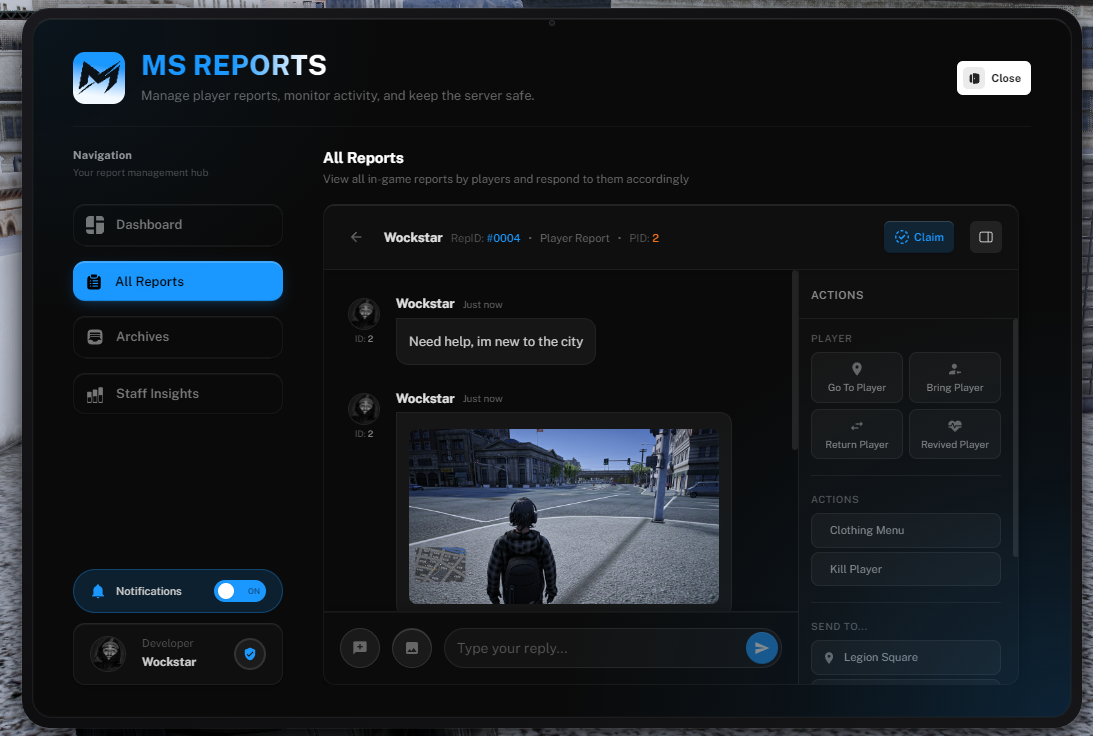Image resolution: width=1093 pixels, height=736 pixels.
Task: Click the actions panel scrollbar
Action: (1015, 438)
